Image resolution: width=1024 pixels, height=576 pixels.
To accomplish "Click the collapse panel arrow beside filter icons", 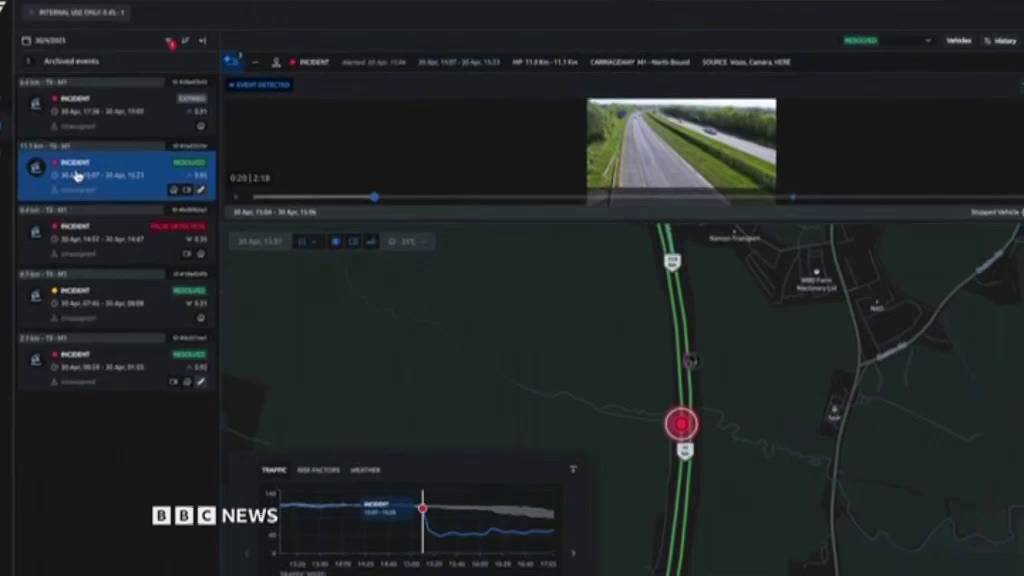I will [202, 41].
